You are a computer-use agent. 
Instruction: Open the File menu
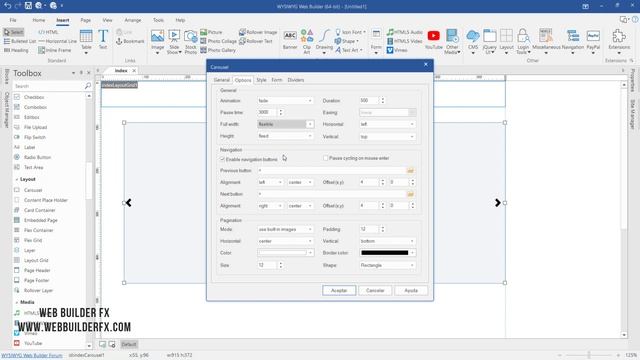coord(13,20)
